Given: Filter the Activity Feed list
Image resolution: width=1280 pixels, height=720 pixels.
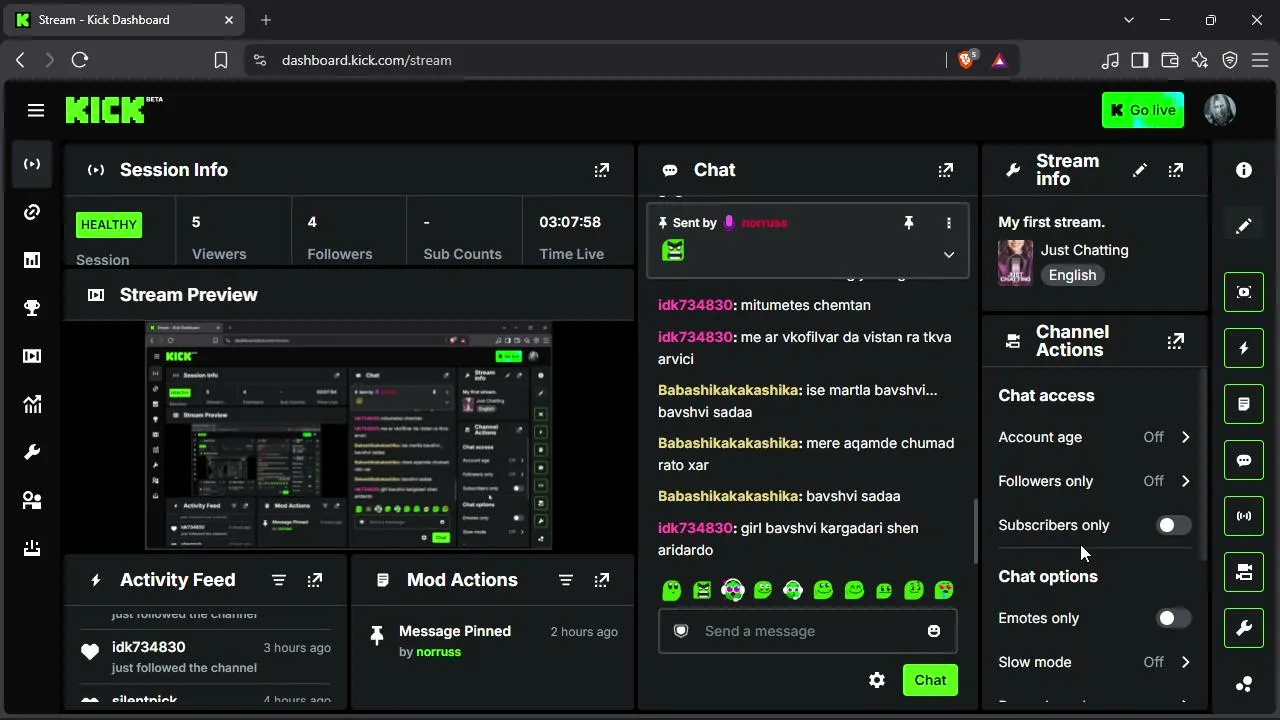Looking at the screenshot, I should tap(279, 580).
